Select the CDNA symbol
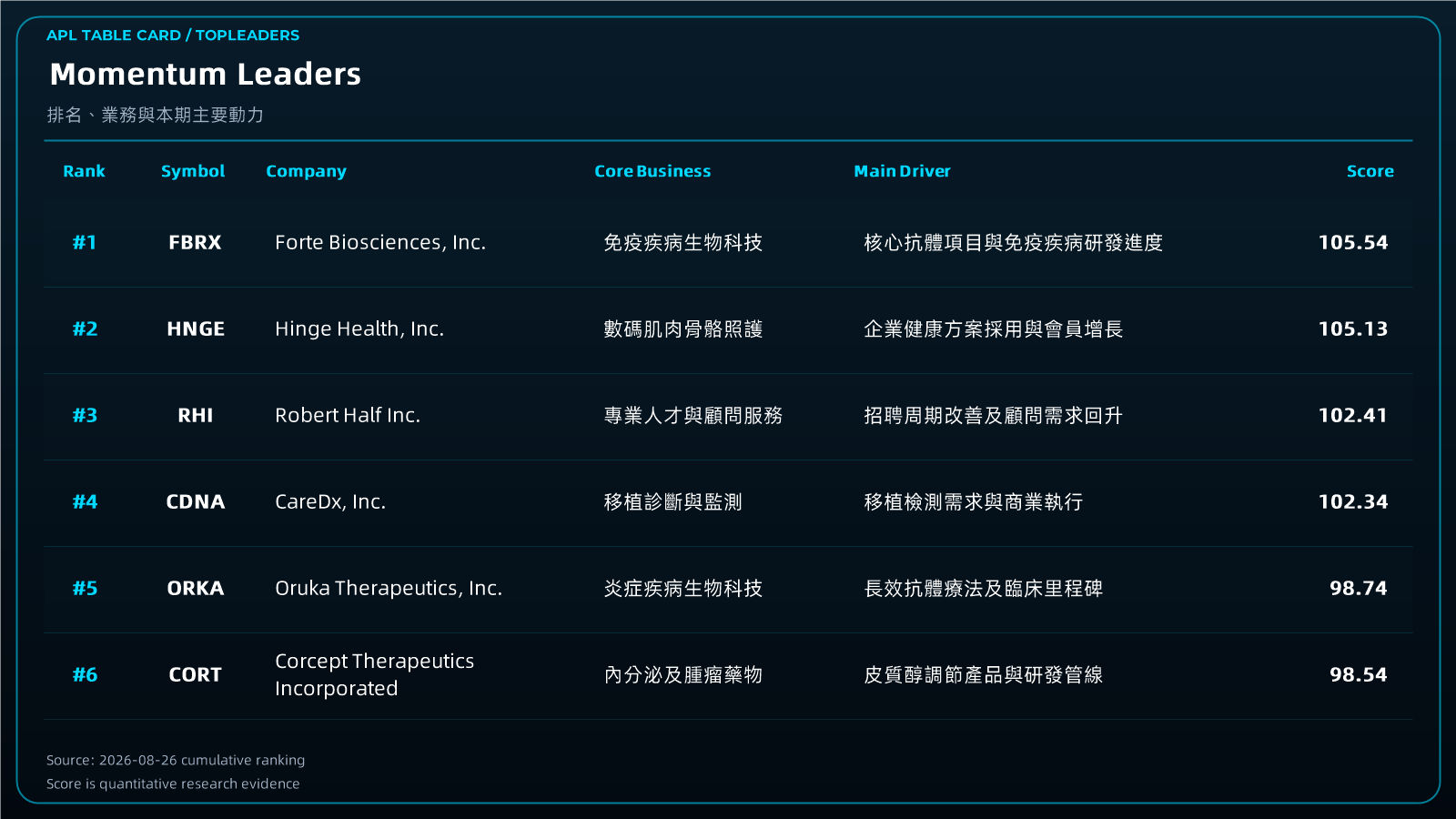Screen dimensions: 1456x819 point(196,502)
